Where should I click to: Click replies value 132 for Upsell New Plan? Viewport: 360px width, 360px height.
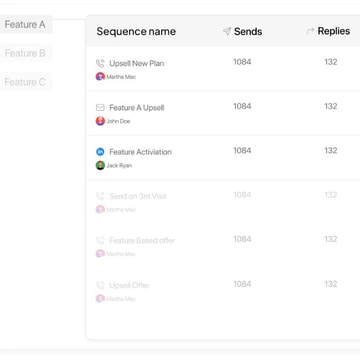(x=331, y=62)
